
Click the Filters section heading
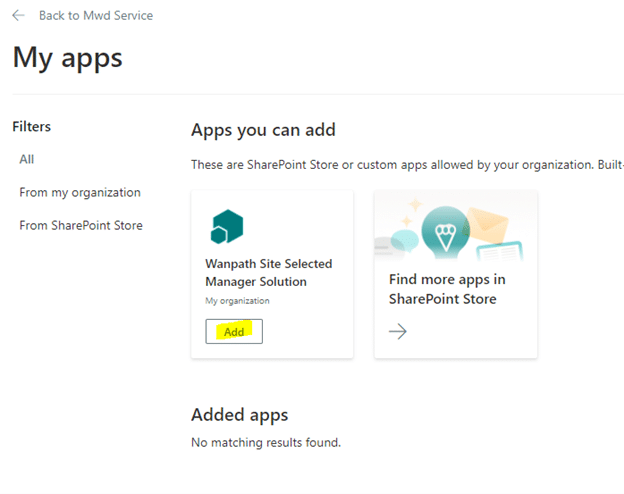point(32,127)
